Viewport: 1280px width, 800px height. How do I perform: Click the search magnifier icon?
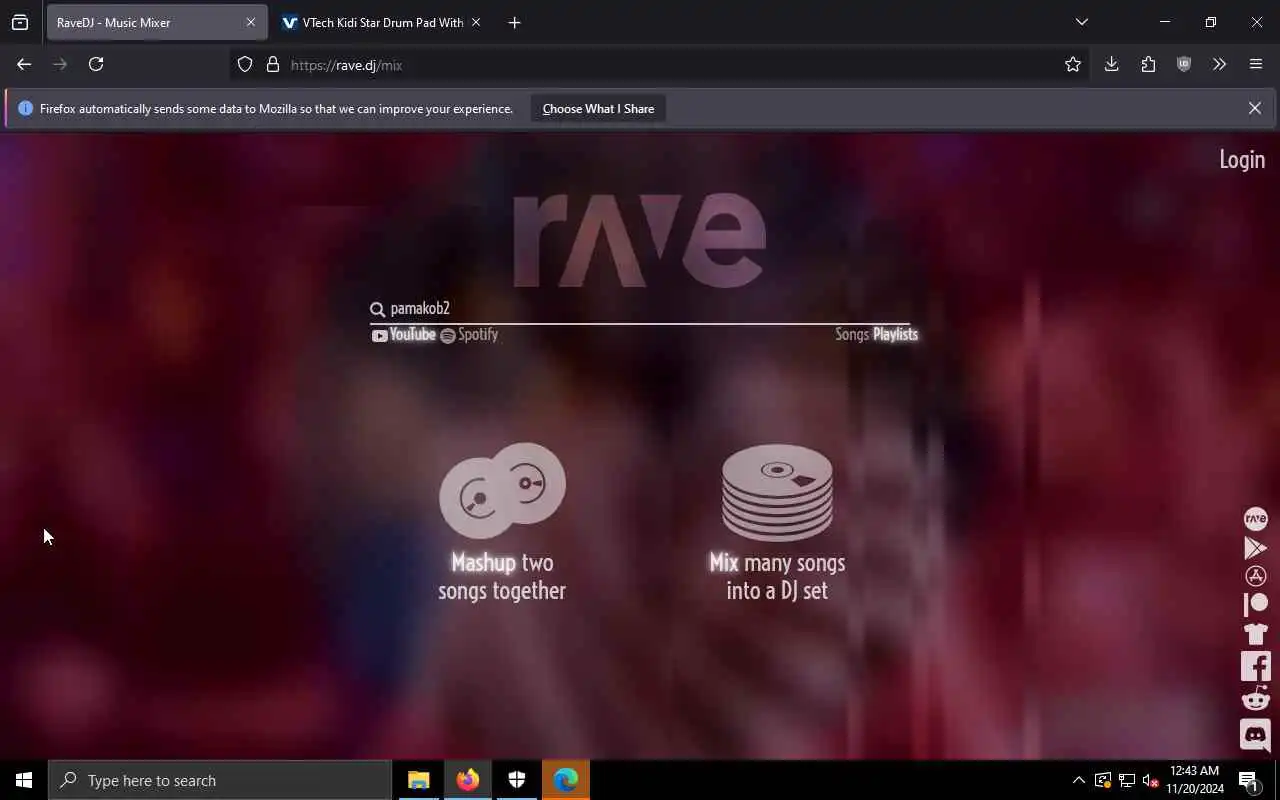377,310
